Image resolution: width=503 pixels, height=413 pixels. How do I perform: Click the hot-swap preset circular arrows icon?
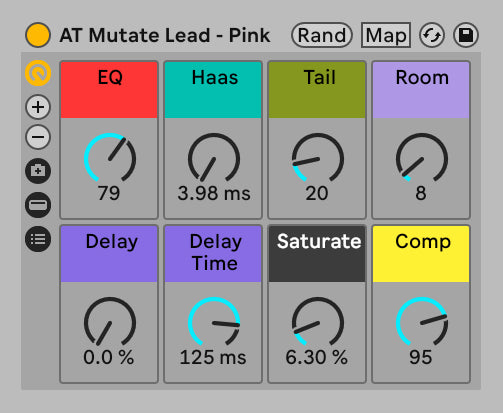click(432, 35)
